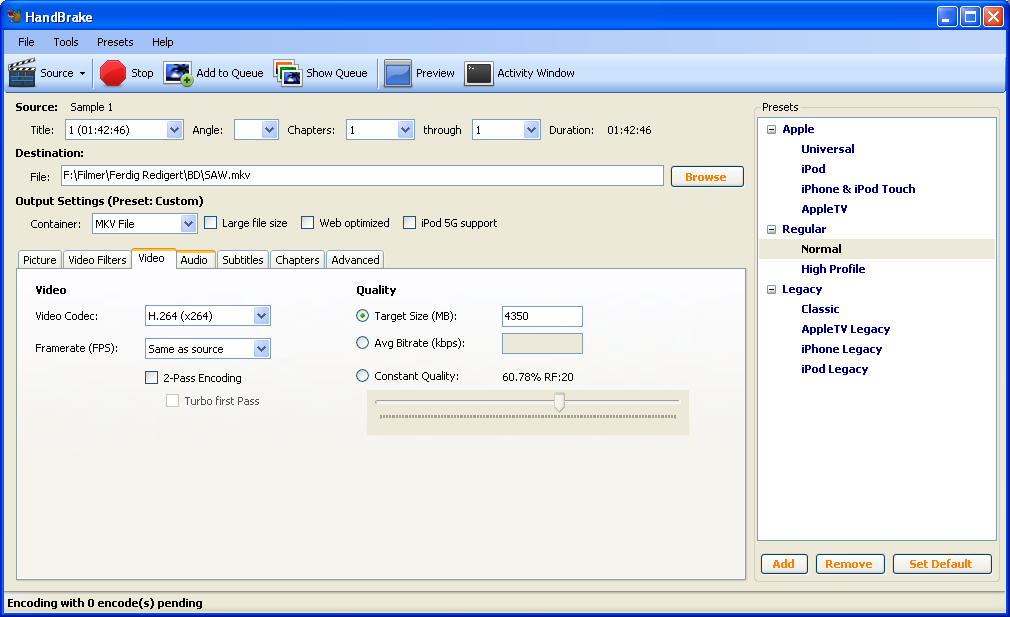Click the Constant Quality slider handle

560,402
